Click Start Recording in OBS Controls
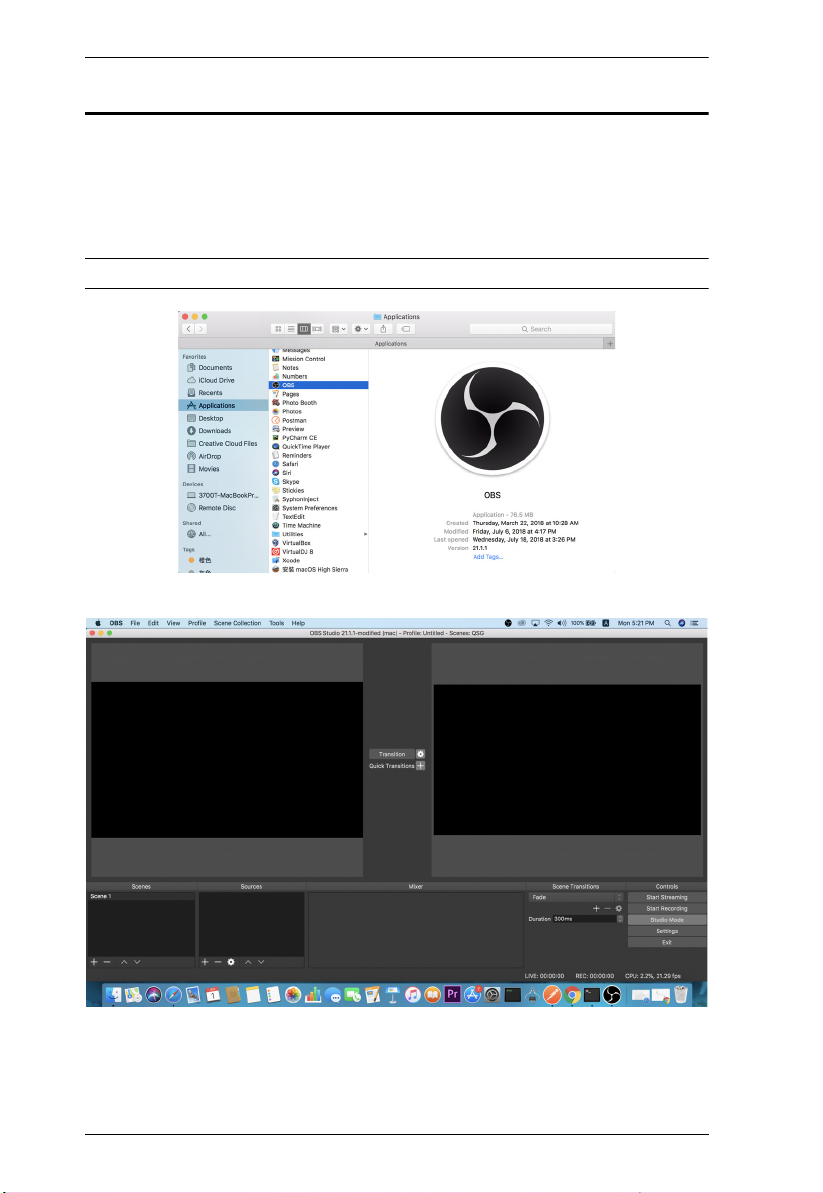The height and width of the screenshot is (1193, 823). 667,908
